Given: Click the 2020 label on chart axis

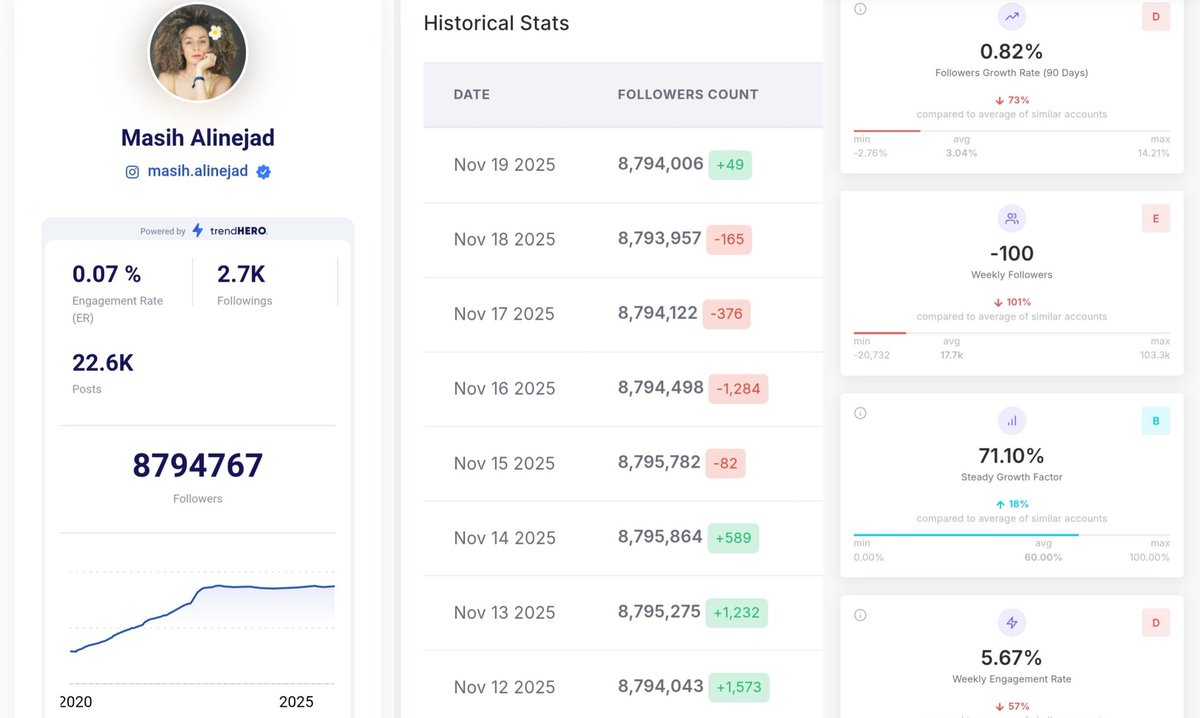Looking at the screenshot, I should (x=77, y=702).
